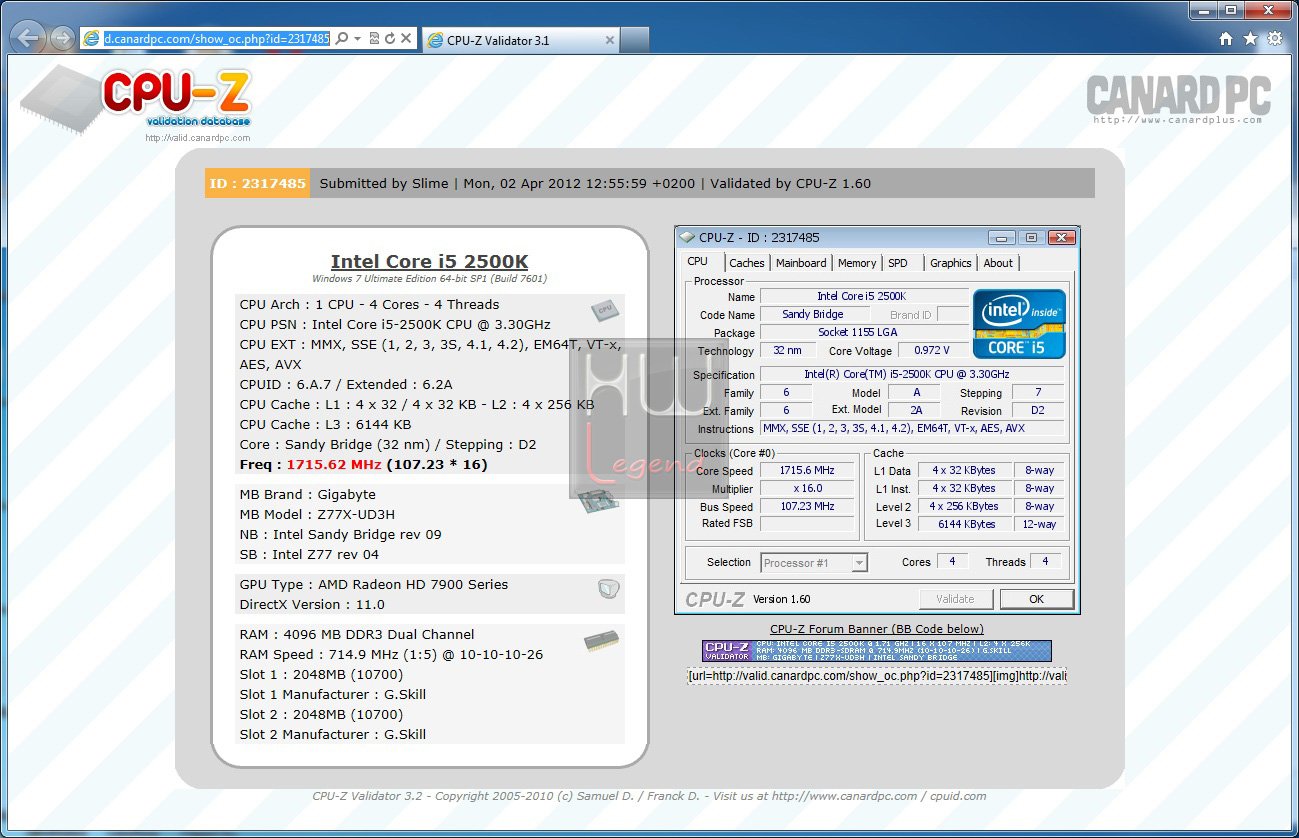Stop loading with the X icon in address bar

(x=406, y=38)
